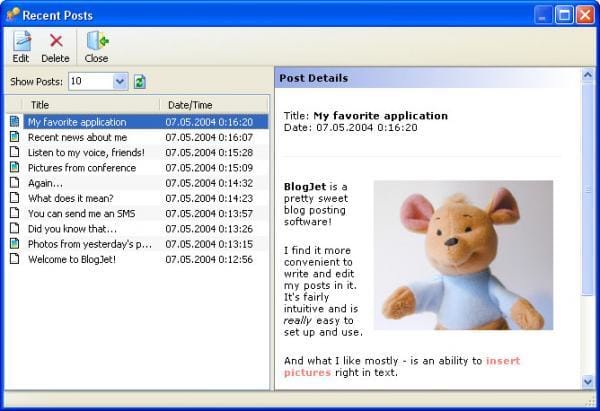Image resolution: width=600 pixels, height=411 pixels.
Task: Click document icon beside My favorite application
Action: point(15,122)
